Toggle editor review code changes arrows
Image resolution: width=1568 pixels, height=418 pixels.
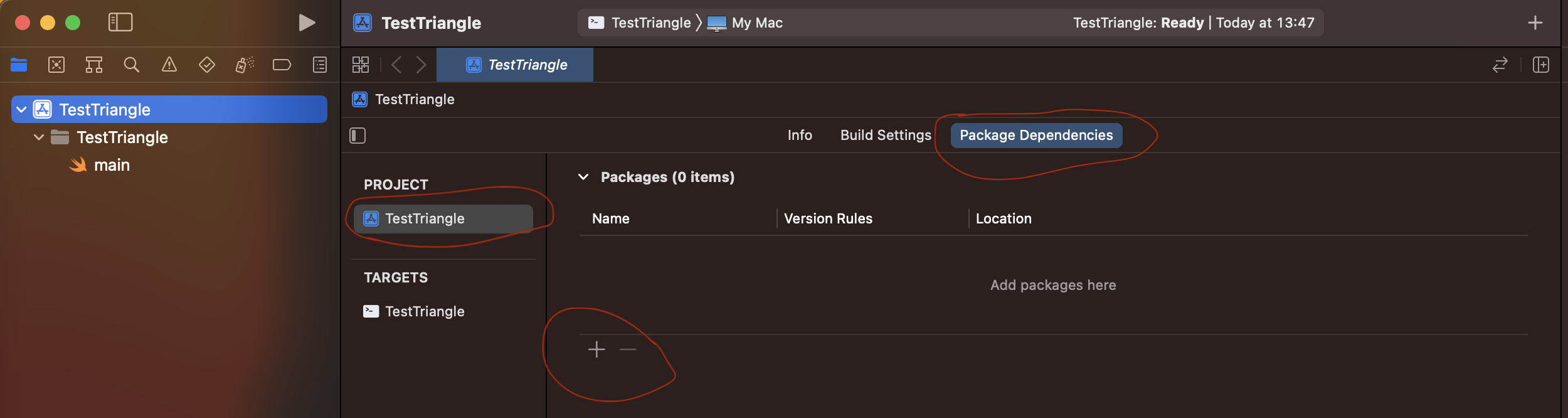(1500, 65)
